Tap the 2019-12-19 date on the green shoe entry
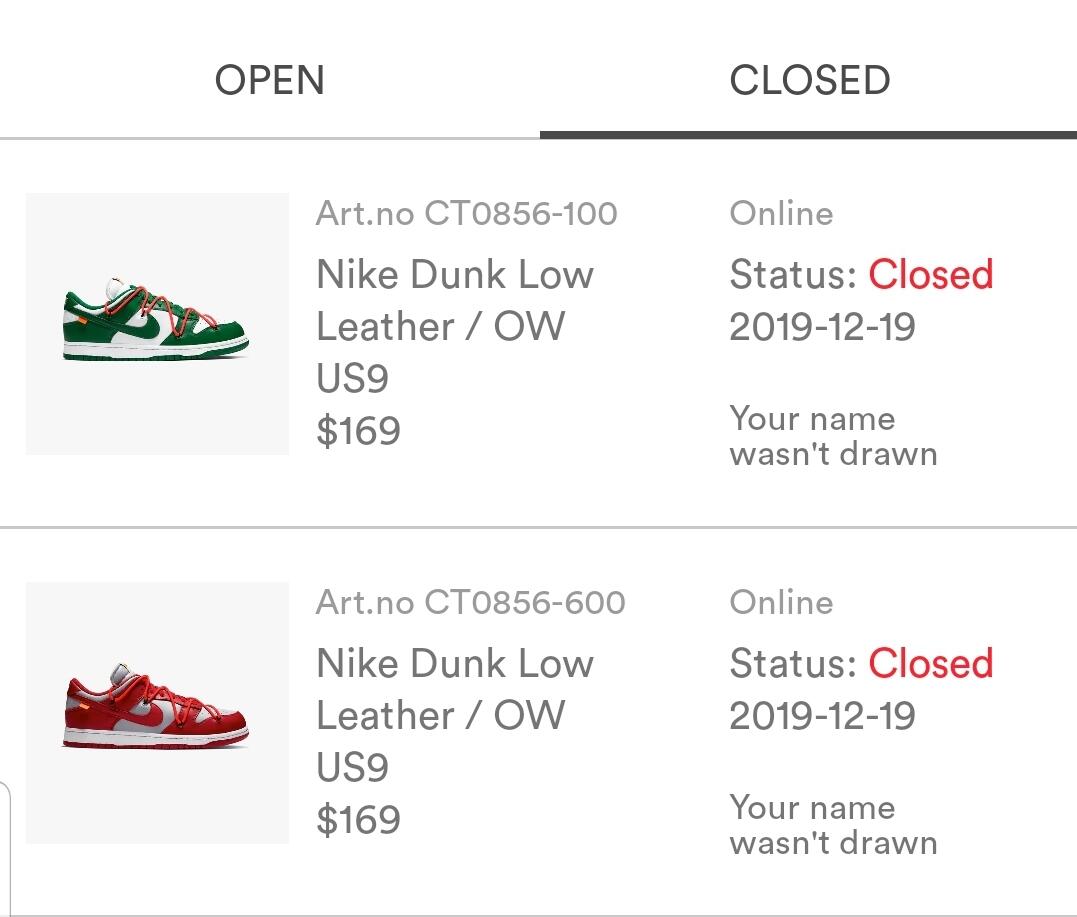 pos(822,327)
